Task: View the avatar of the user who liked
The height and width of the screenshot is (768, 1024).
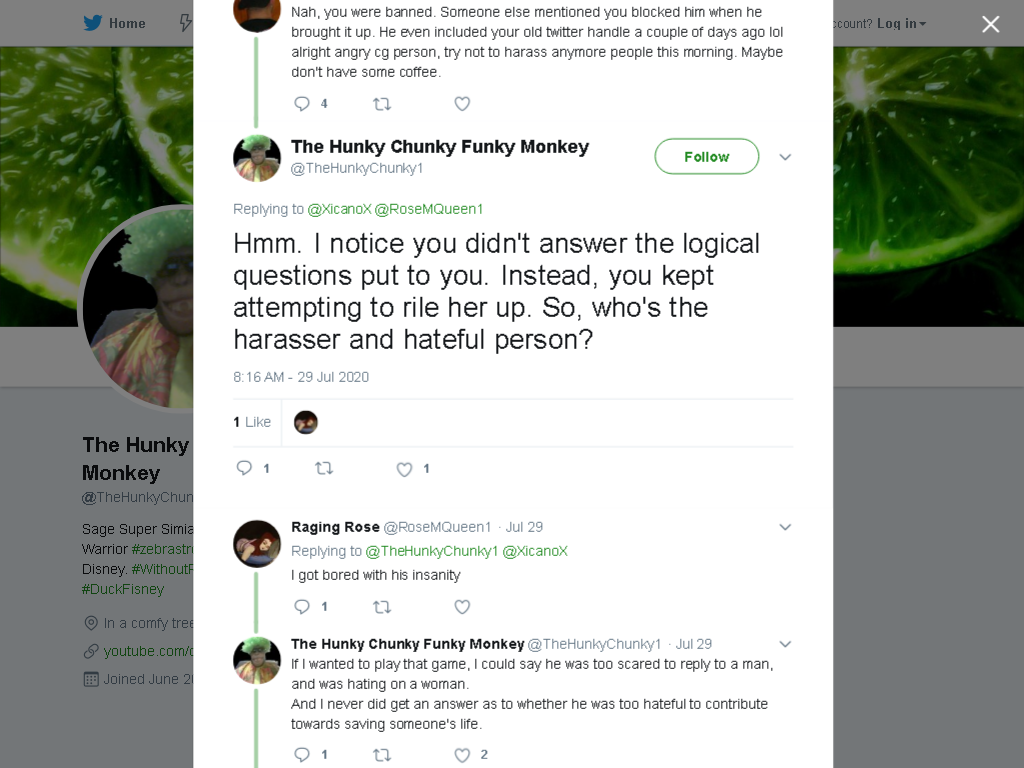Action: 306,423
